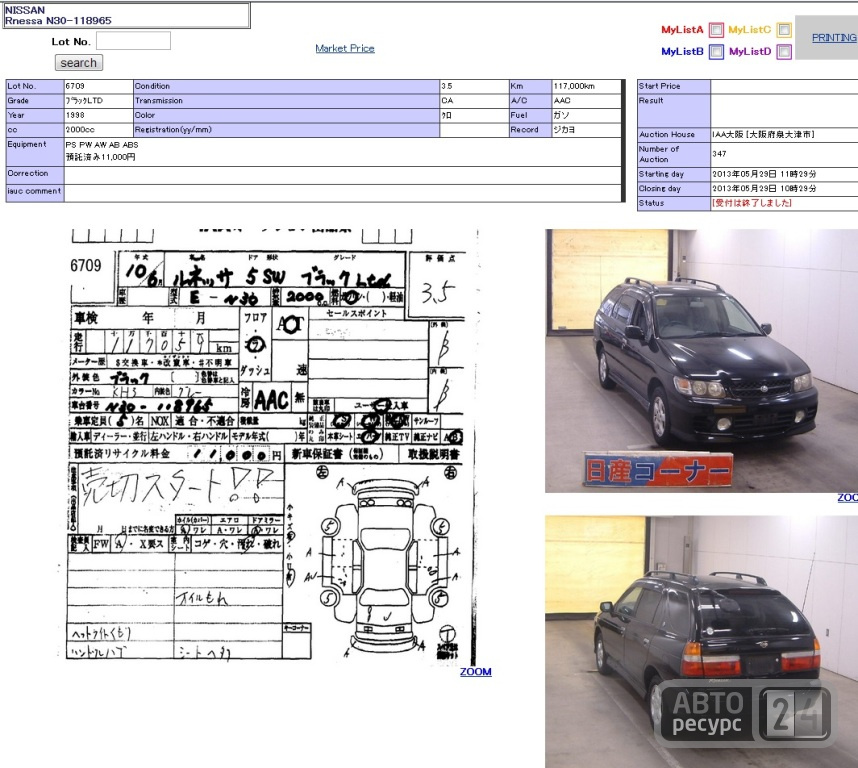Open ZOOM link beside front car photo

click(x=848, y=498)
